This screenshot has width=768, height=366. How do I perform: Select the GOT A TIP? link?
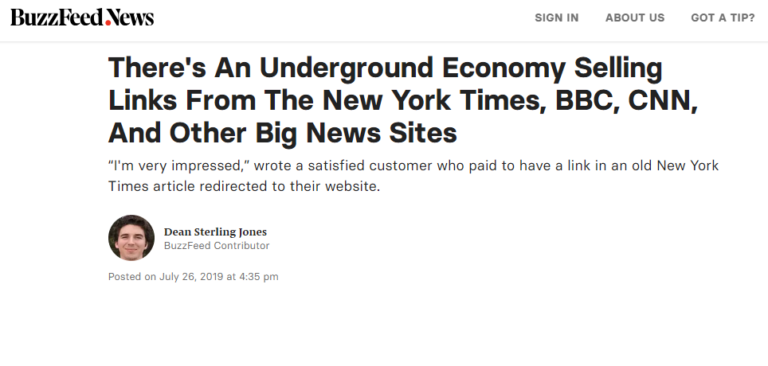pos(723,18)
